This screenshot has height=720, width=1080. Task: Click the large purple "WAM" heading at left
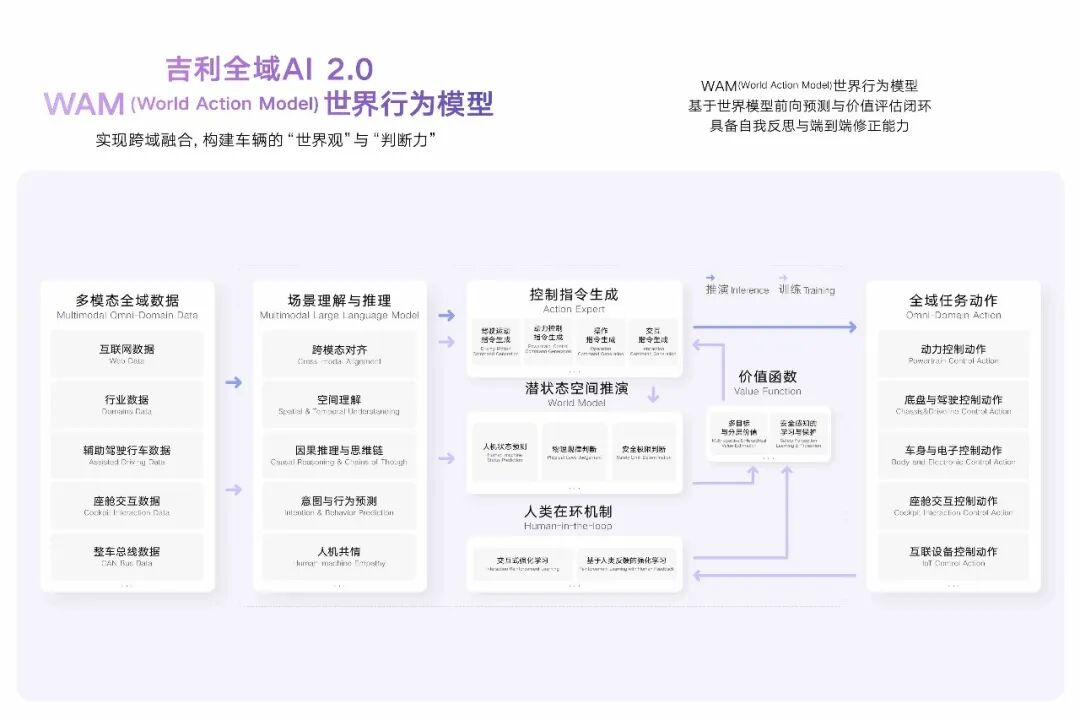tap(84, 104)
